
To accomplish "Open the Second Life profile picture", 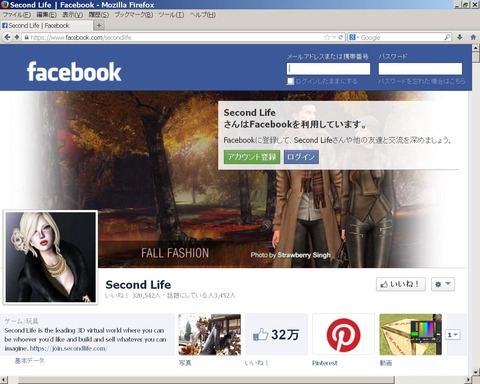I will pos(51,257).
